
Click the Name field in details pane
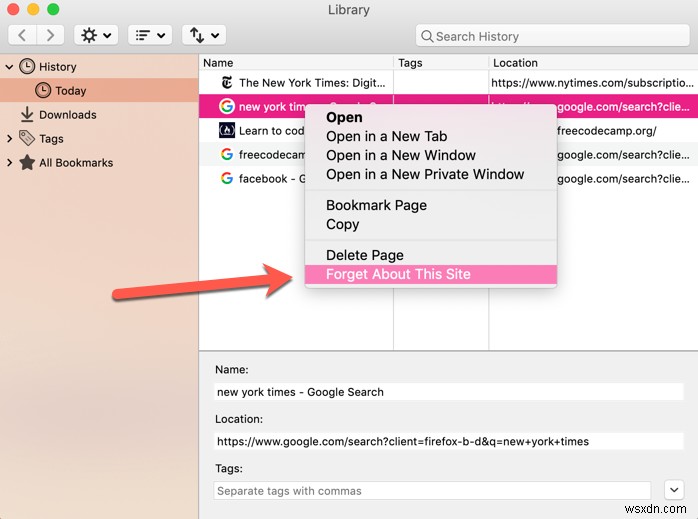pyautogui.click(x=449, y=392)
